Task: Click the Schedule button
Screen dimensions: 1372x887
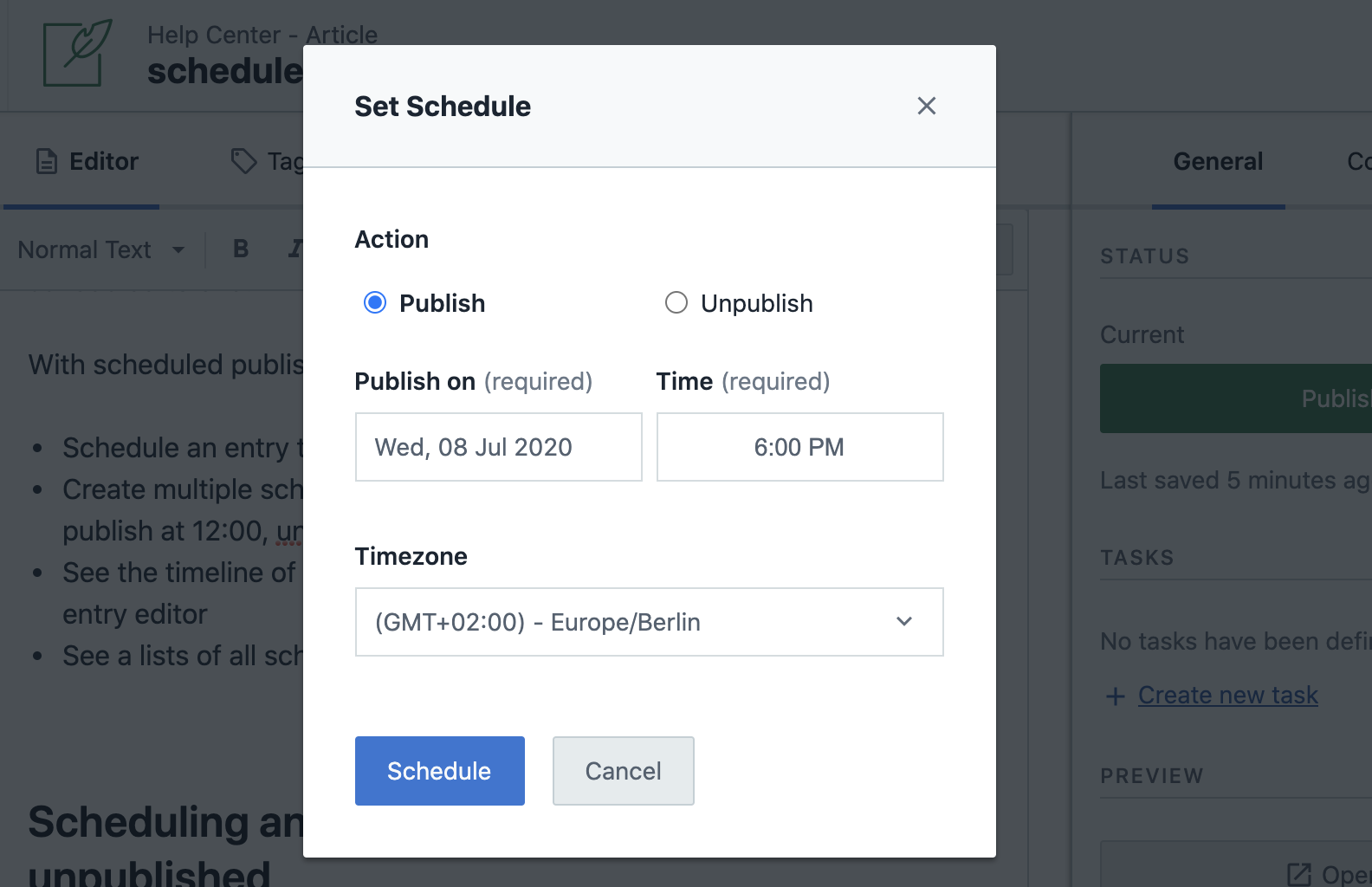Action: click(x=439, y=771)
